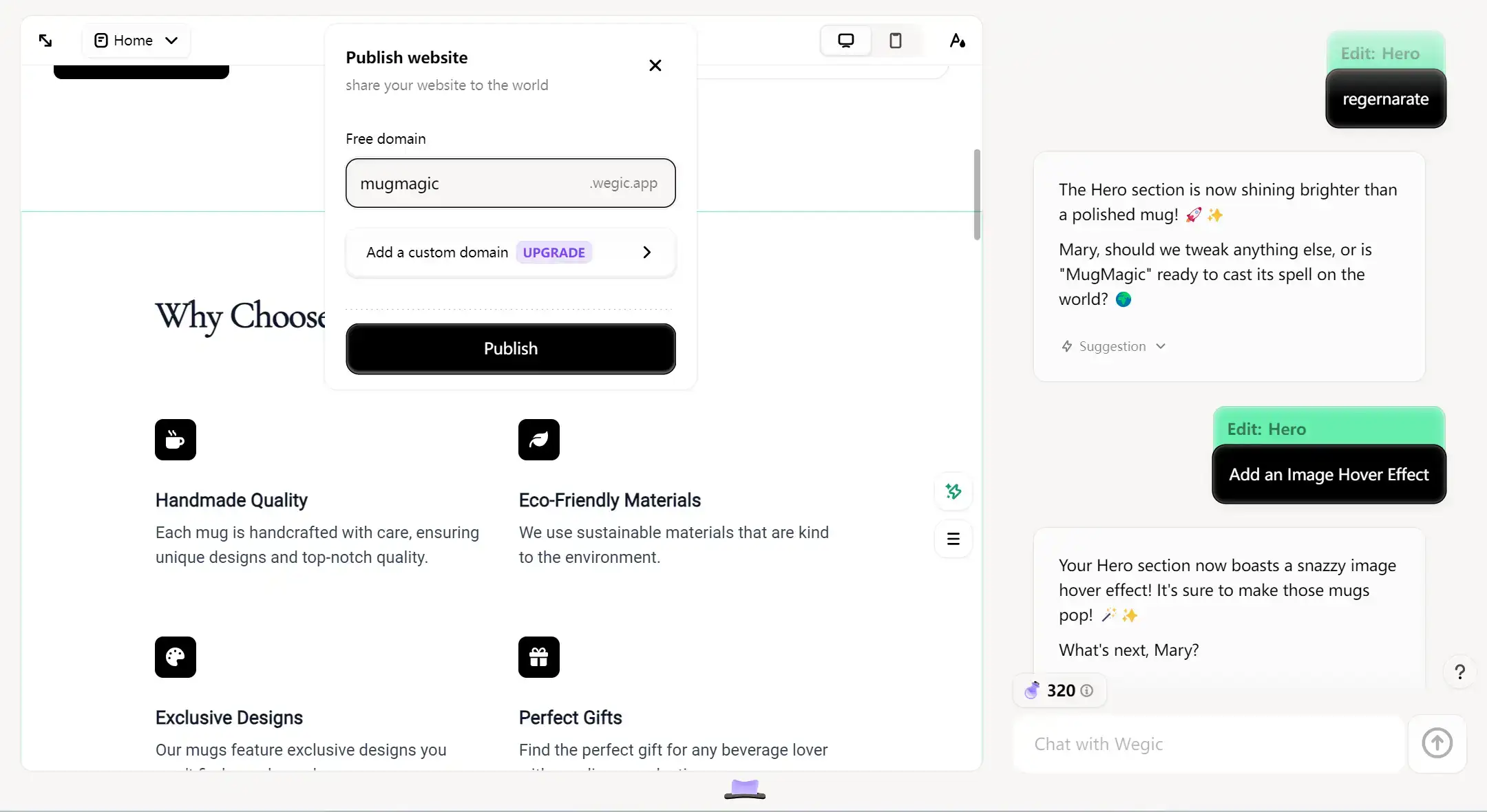1487x812 pixels.
Task: Click the back/return arrow icon
Action: pyautogui.click(x=46, y=40)
